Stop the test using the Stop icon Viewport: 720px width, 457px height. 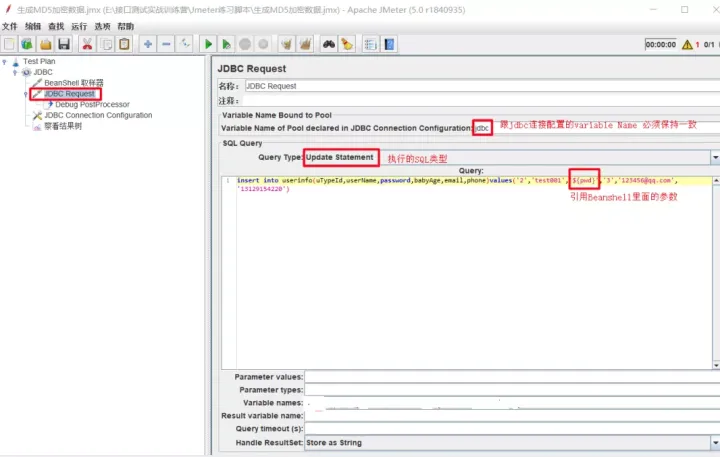pyautogui.click(x=245, y=45)
